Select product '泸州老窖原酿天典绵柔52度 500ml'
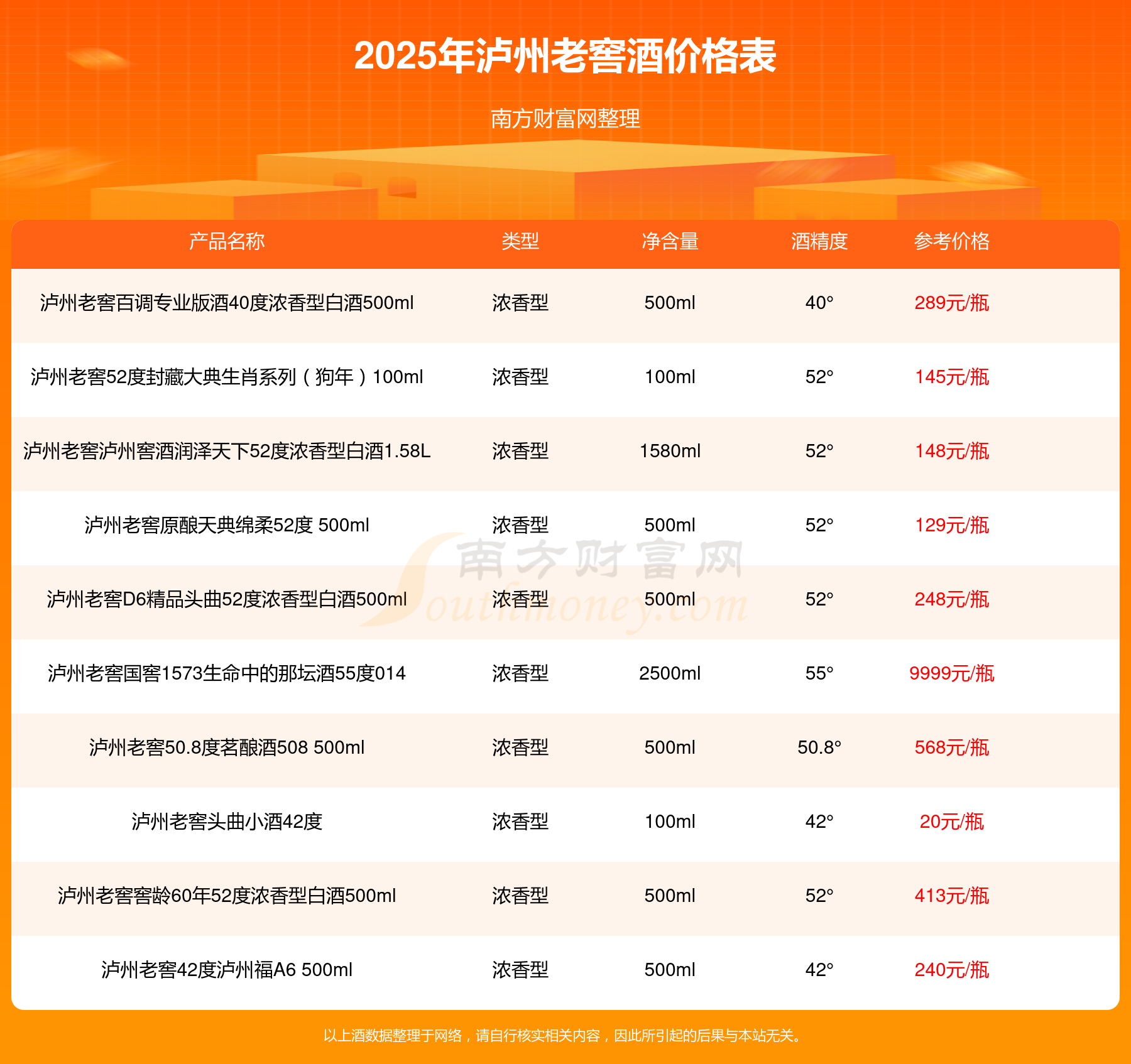The height and width of the screenshot is (1064, 1131). (227, 525)
